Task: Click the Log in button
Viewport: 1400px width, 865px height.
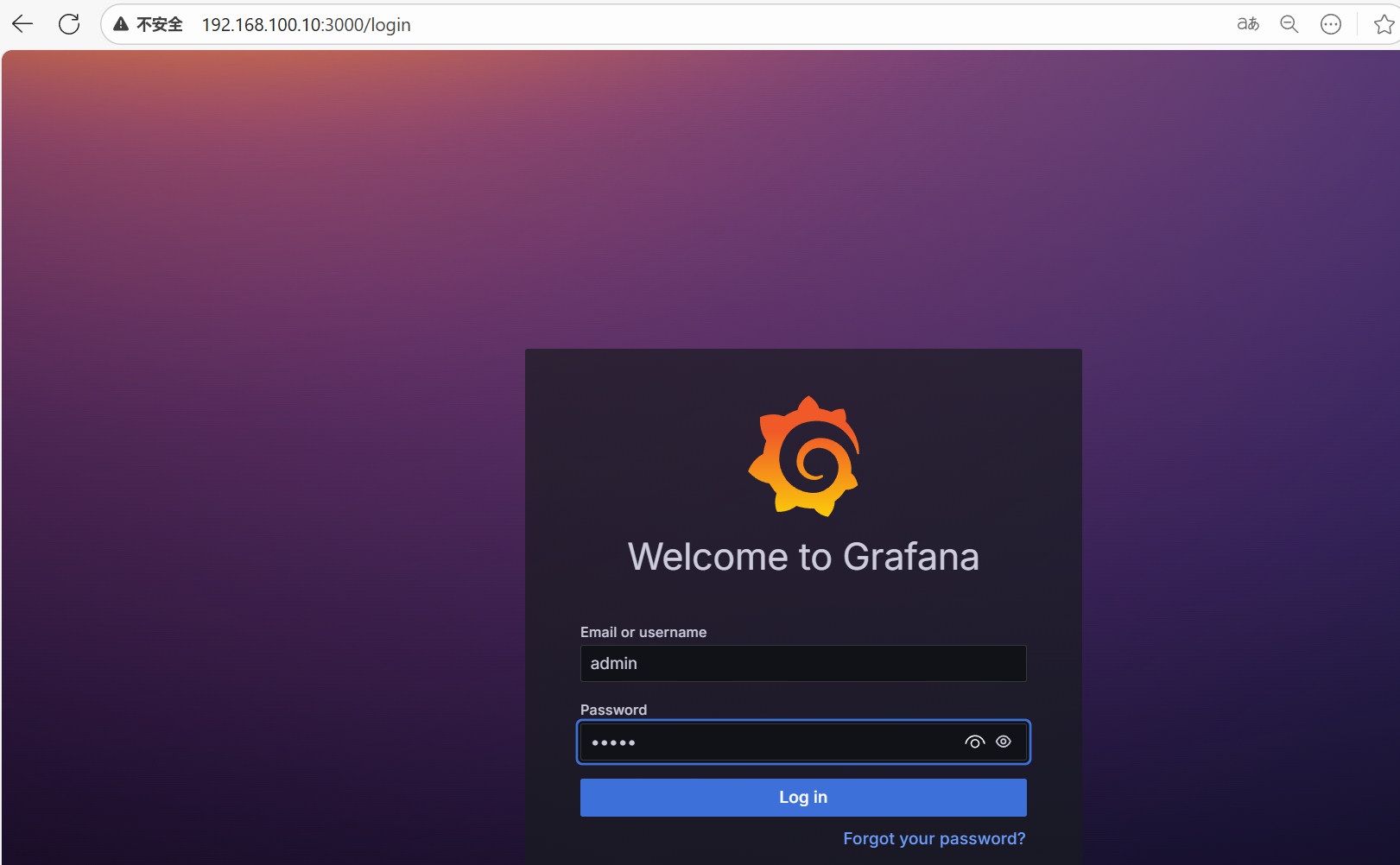Action: [803, 798]
